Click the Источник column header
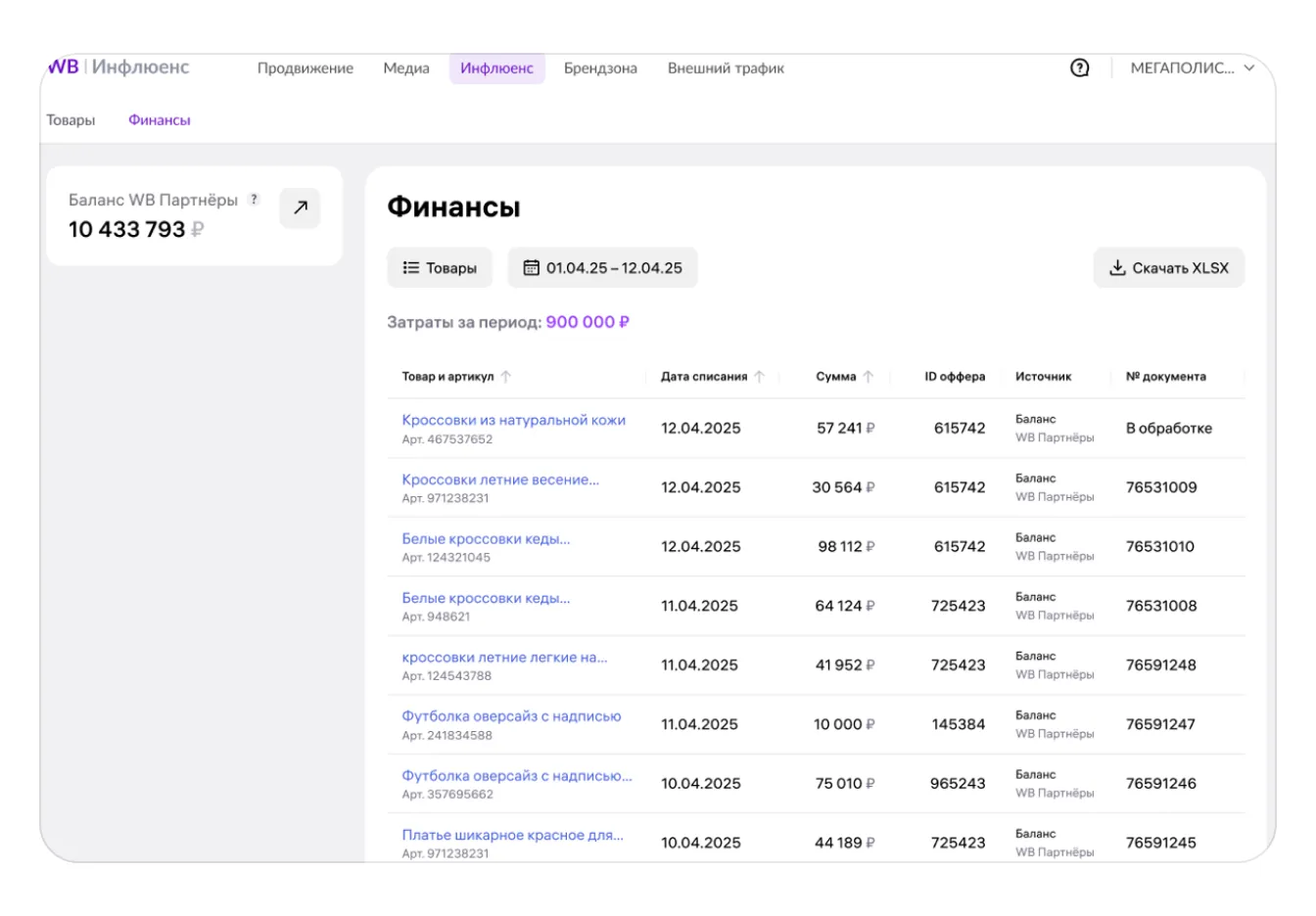This screenshot has width=1316, height=916. pos(1043,376)
